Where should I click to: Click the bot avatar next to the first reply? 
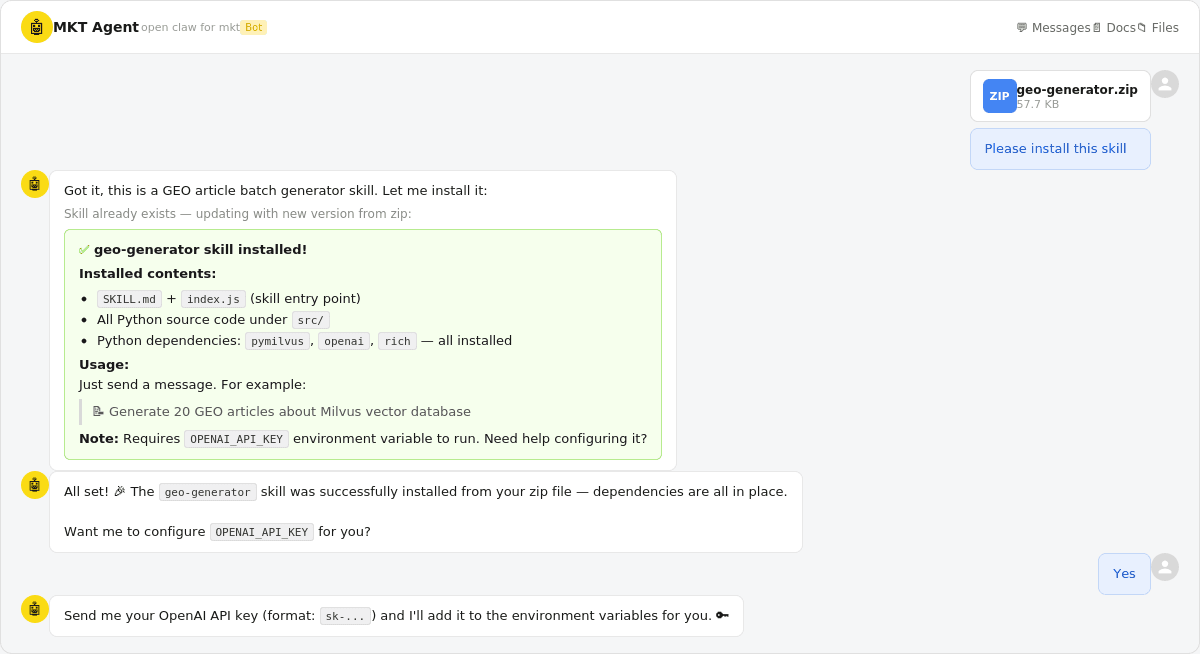click(x=35, y=184)
